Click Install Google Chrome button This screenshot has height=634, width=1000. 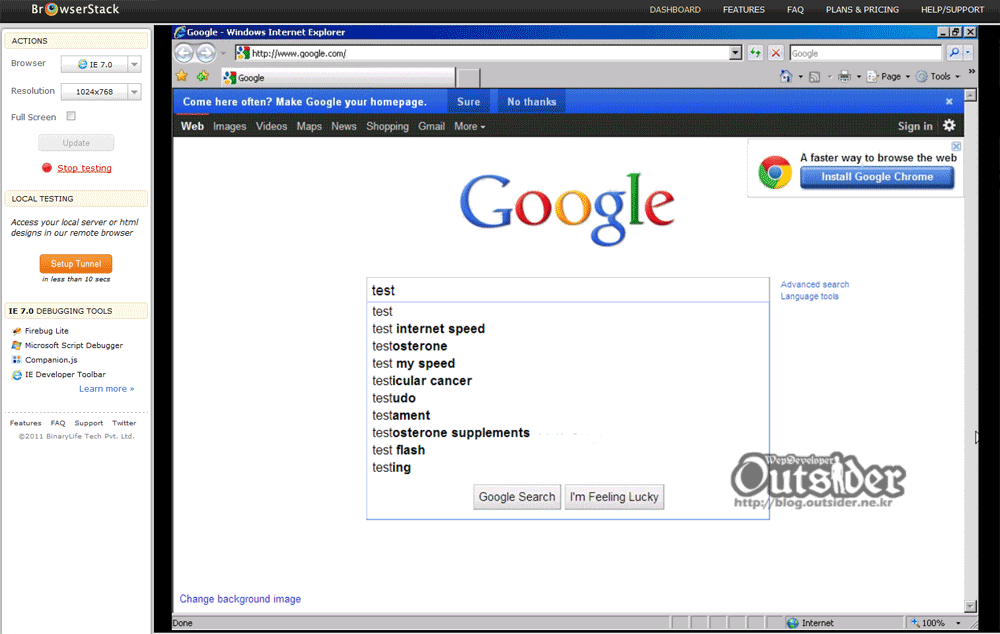pos(877,177)
